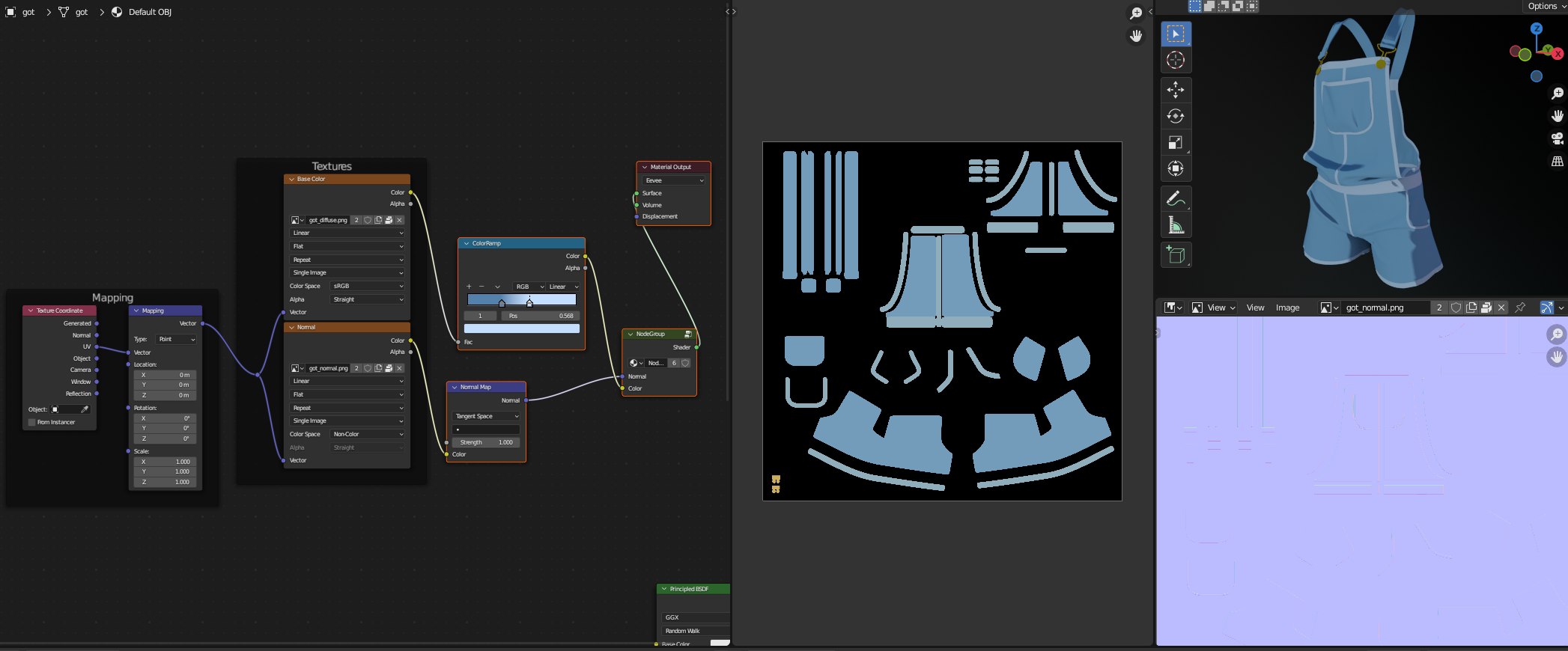Click the red X axis on the navigation gizmo
This screenshot has width=1568, height=651.
pos(1558,54)
